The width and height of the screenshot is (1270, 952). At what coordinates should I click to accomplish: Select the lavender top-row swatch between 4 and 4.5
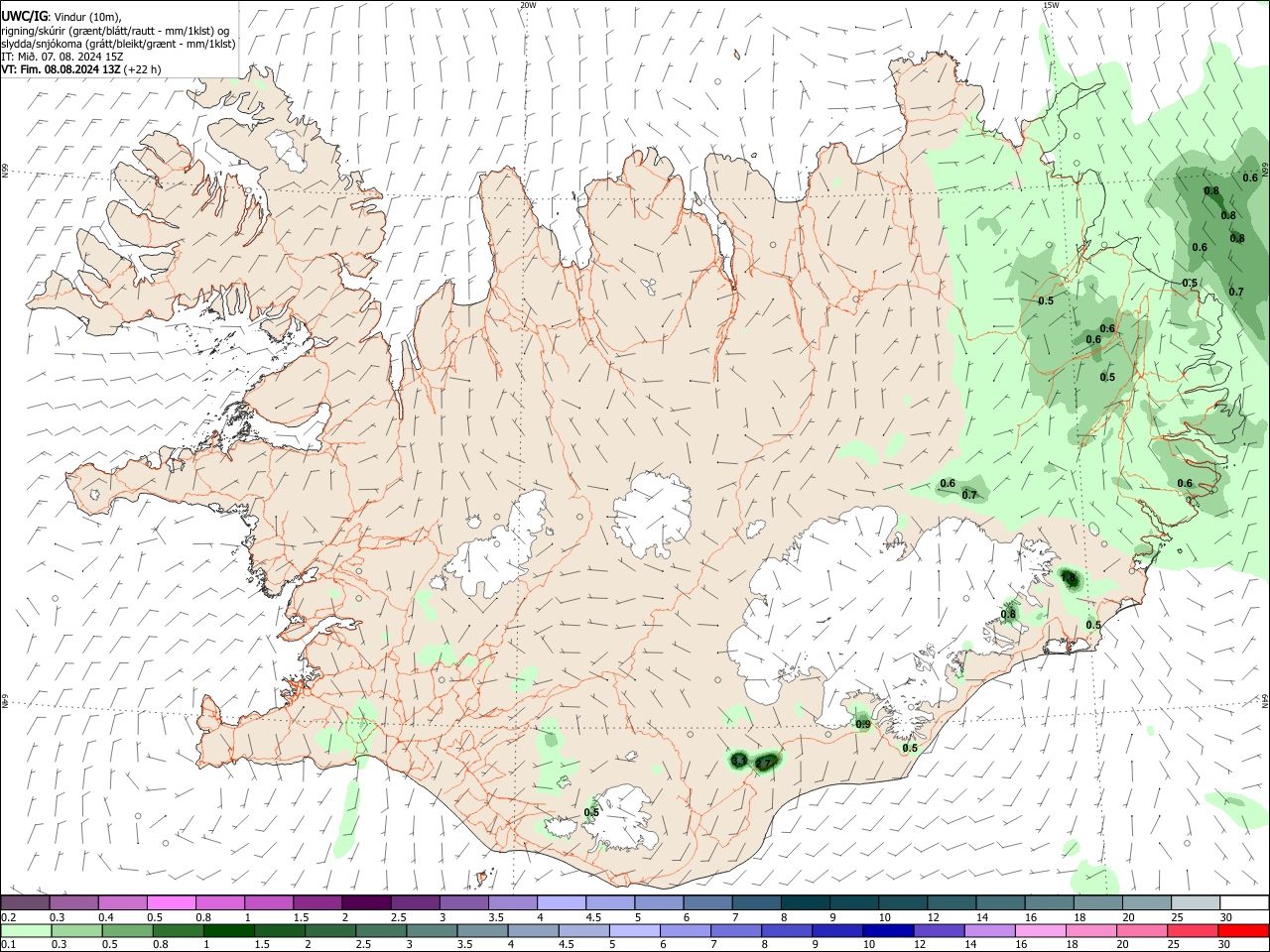click(561, 902)
